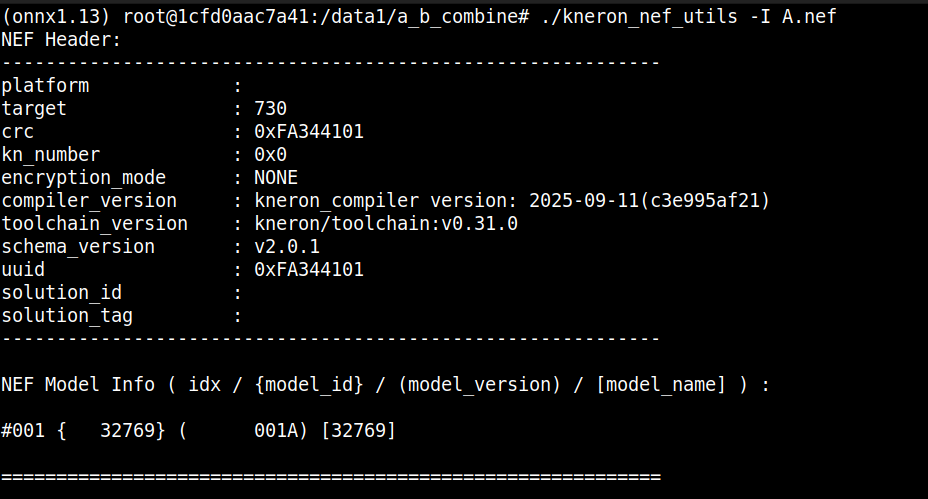Click the 'platform' field label
The image size is (928, 499).
click(45, 86)
